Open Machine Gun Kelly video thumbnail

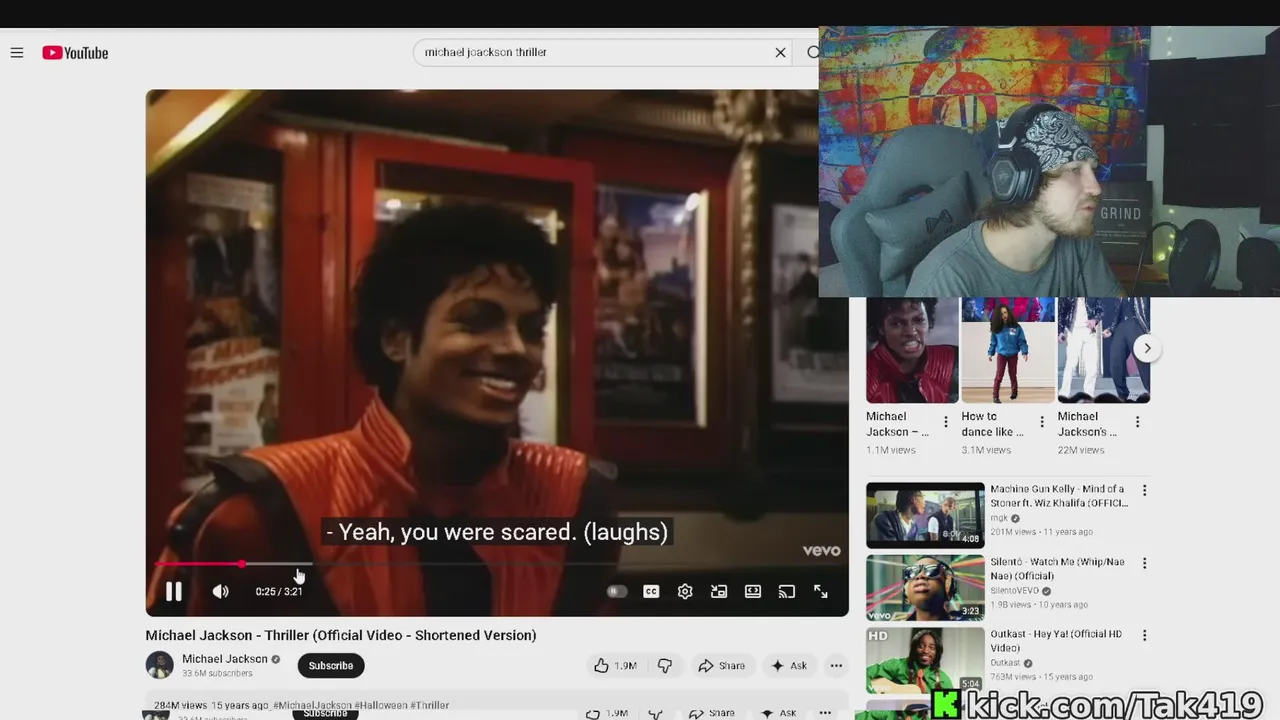point(925,515)
